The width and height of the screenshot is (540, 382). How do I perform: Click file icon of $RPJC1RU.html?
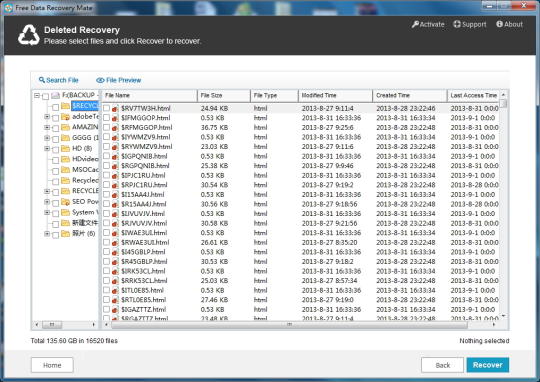click(x=115, y=185)
